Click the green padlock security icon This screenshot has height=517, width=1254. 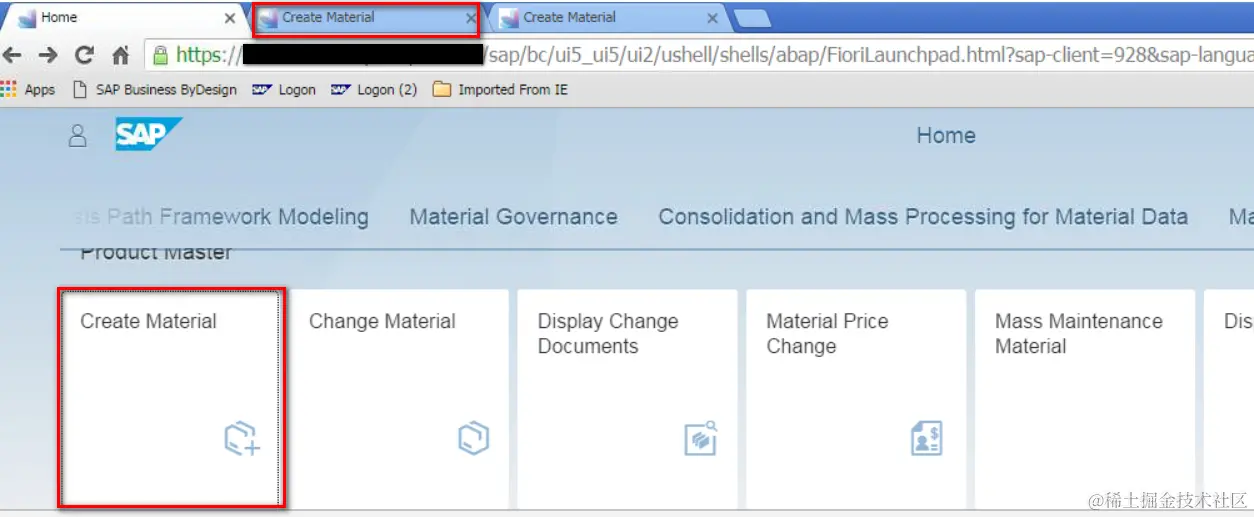(x=160, y=54)
